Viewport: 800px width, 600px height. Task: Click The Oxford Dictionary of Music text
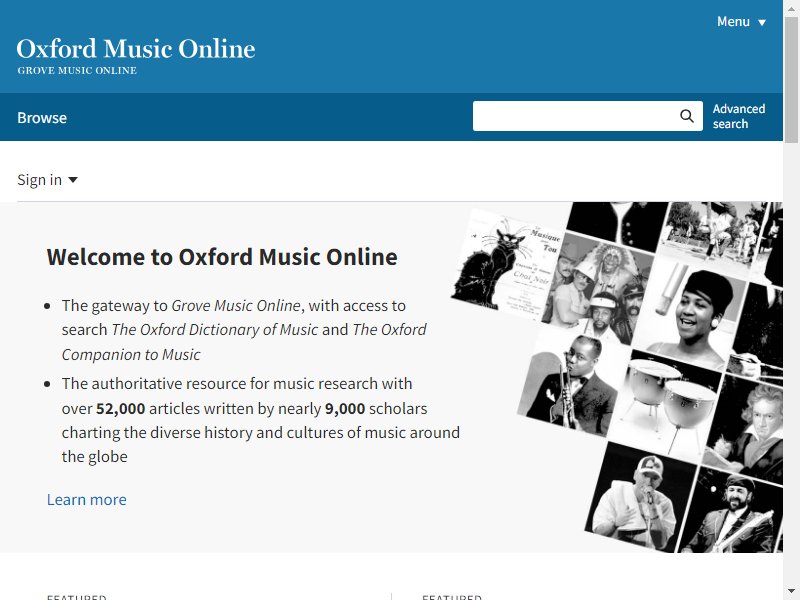[x=215, y=330]
